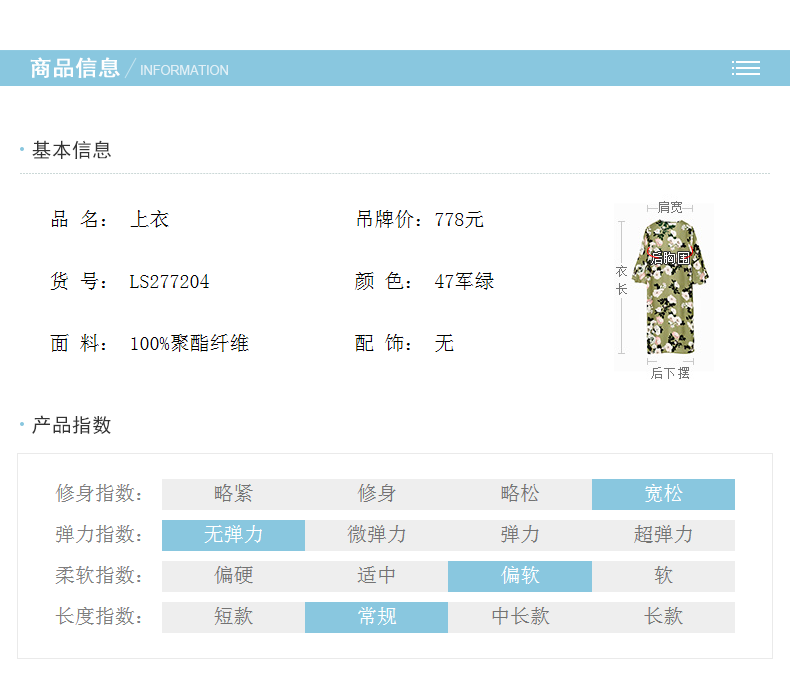Choose 略松 in the fit index row
Viewport: 790px width, 674px height.
tap(520, 494)
